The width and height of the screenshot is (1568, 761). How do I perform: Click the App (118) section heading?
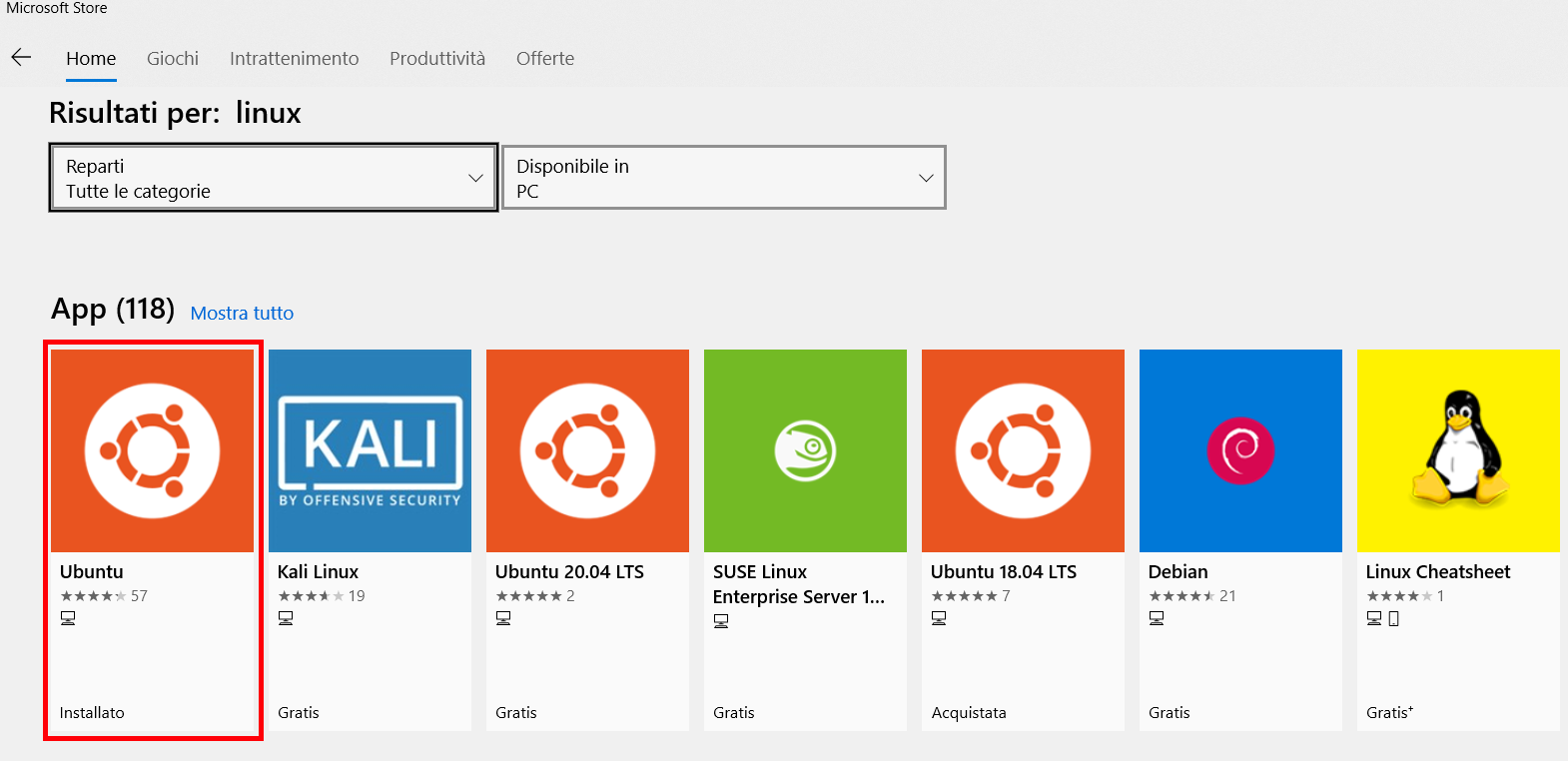coord(113,310)
